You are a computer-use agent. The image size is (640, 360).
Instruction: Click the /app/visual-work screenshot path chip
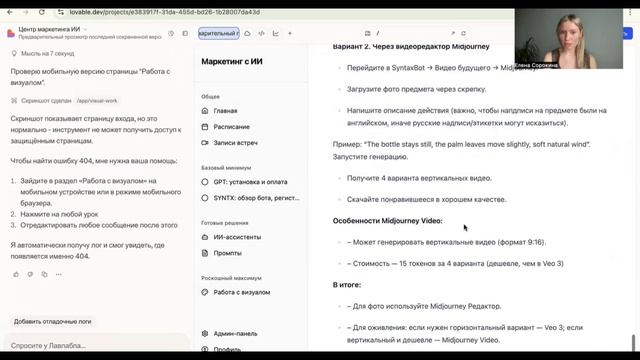tap(97, 101)
